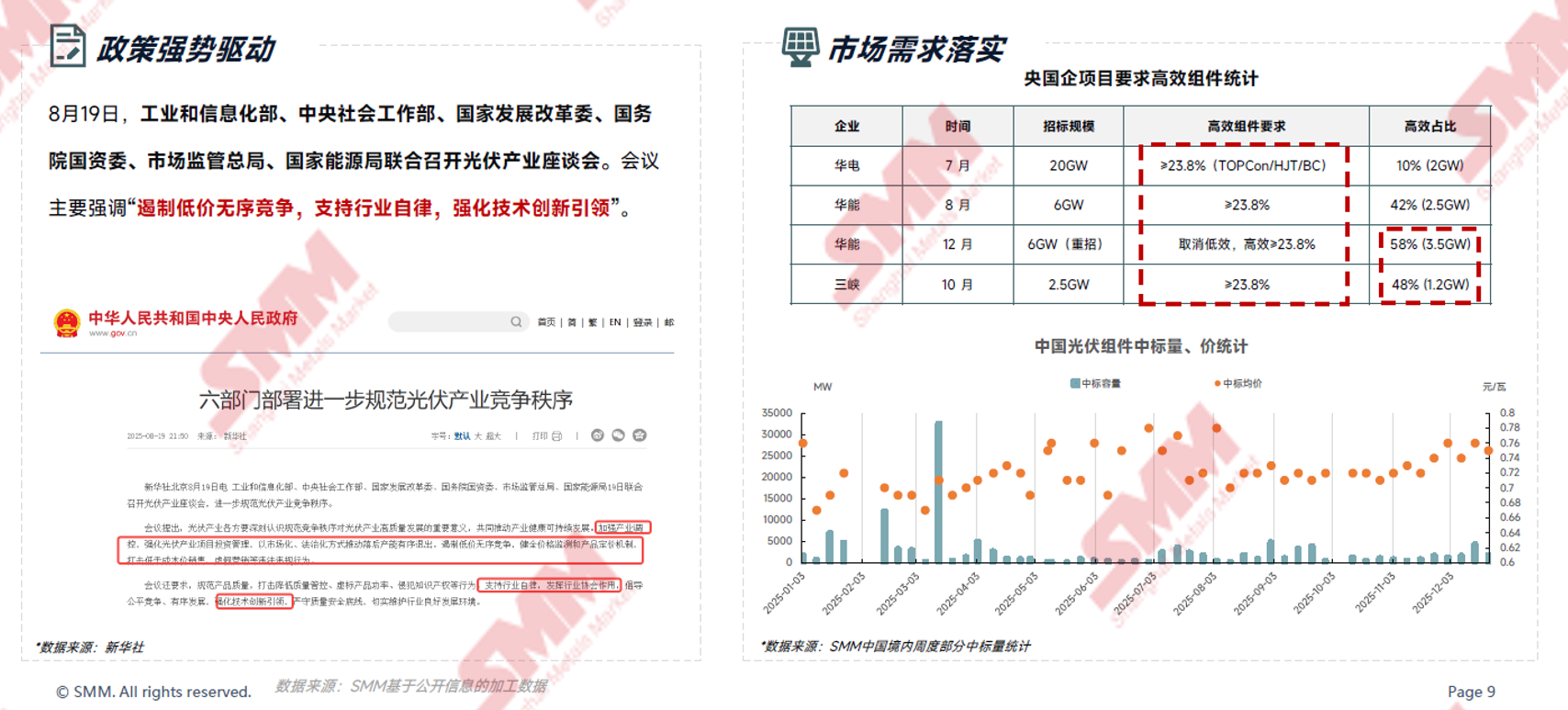Click the 2025-01-03 date label on chart axis

click(785, 592)
